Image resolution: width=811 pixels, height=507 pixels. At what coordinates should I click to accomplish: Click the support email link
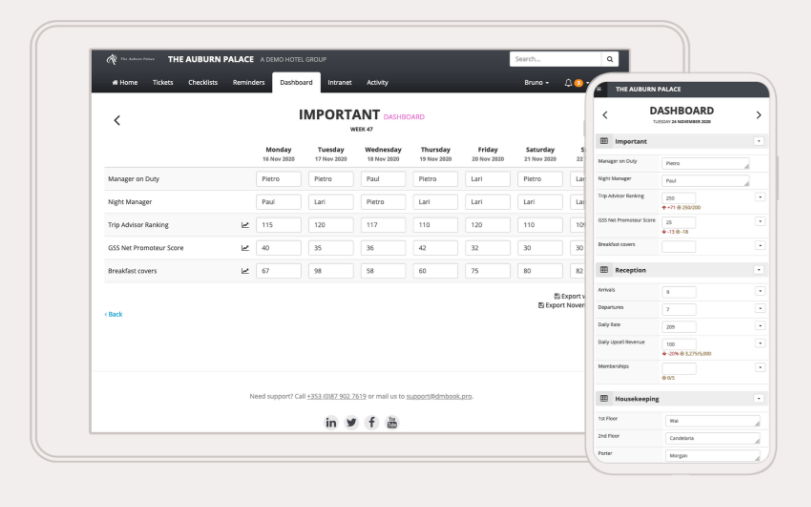coord(439,396)
